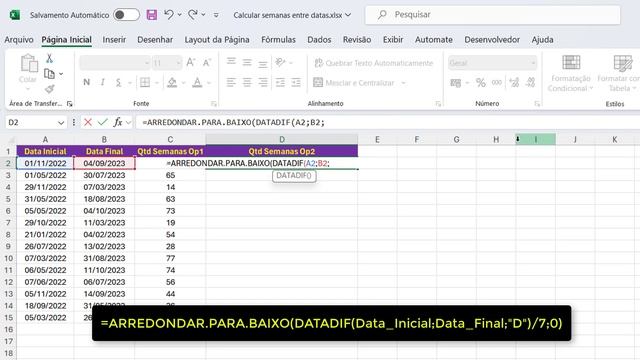Click Decrease Indent icon
Viewport: 640px width, 360px height.
280,82
